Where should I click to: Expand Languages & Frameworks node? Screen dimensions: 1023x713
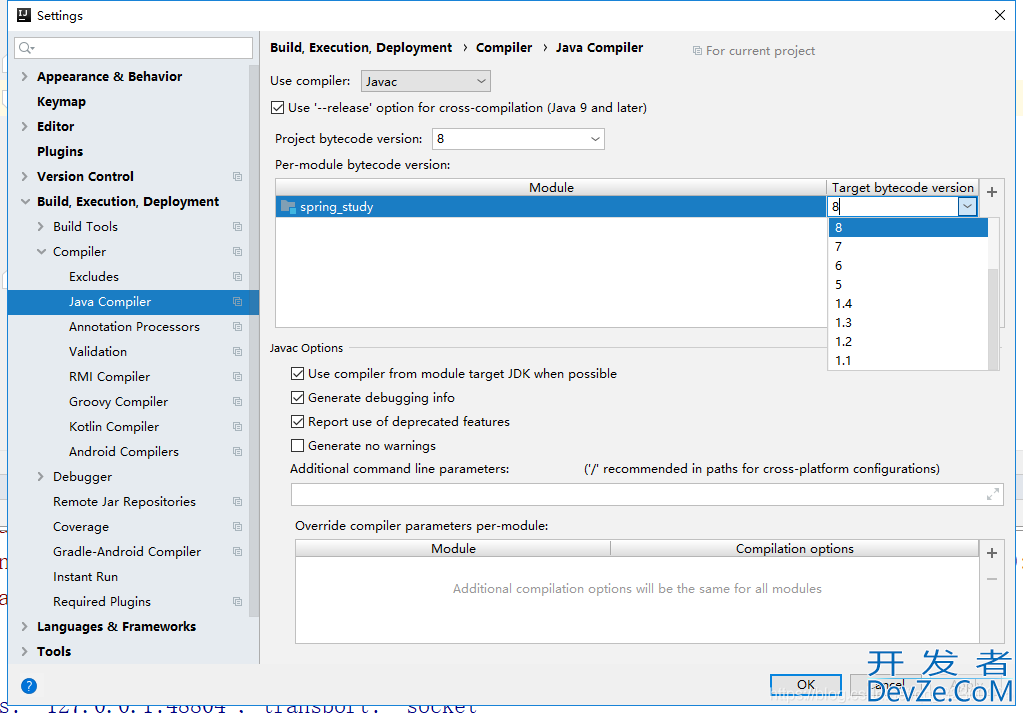(24, 627)
